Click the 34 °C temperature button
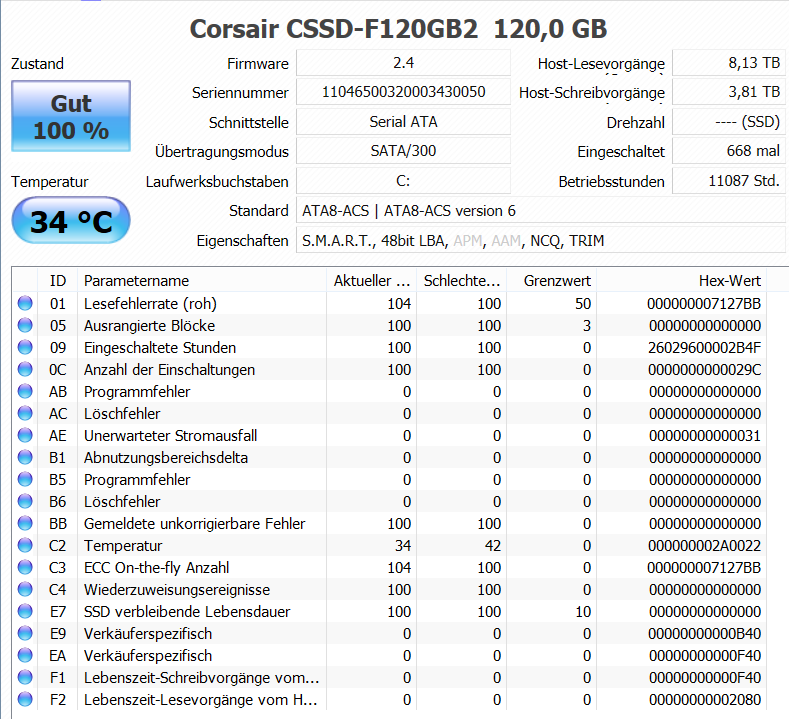 click(71, 221)
